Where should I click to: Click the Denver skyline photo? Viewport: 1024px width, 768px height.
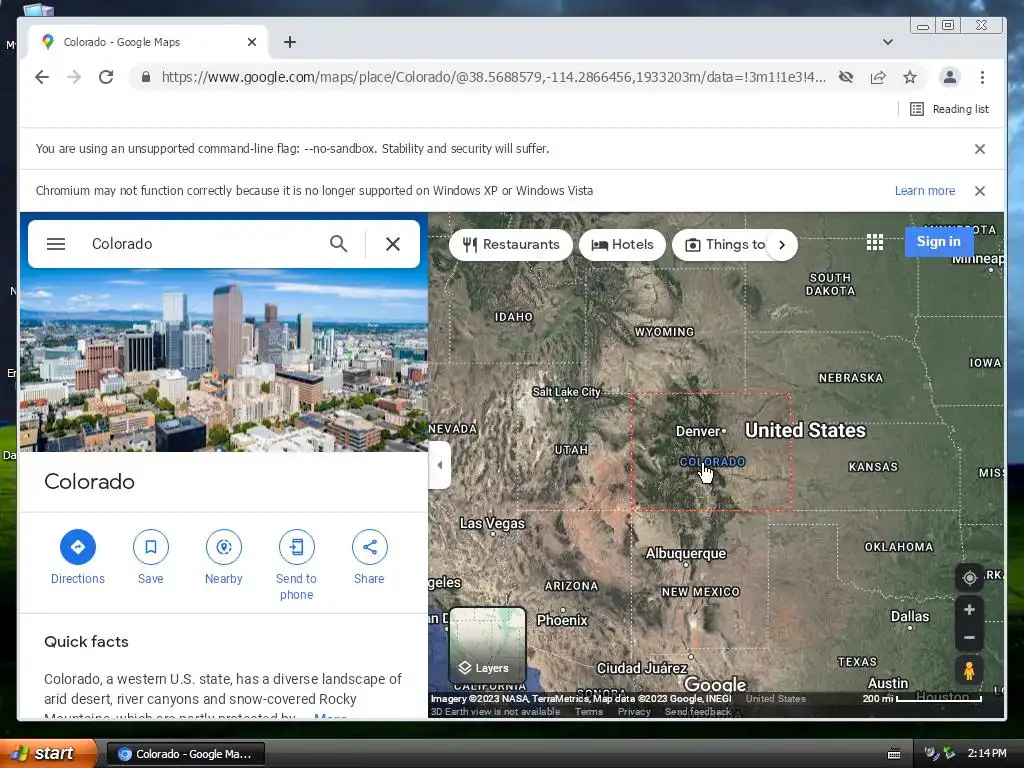tap(224, 360)
